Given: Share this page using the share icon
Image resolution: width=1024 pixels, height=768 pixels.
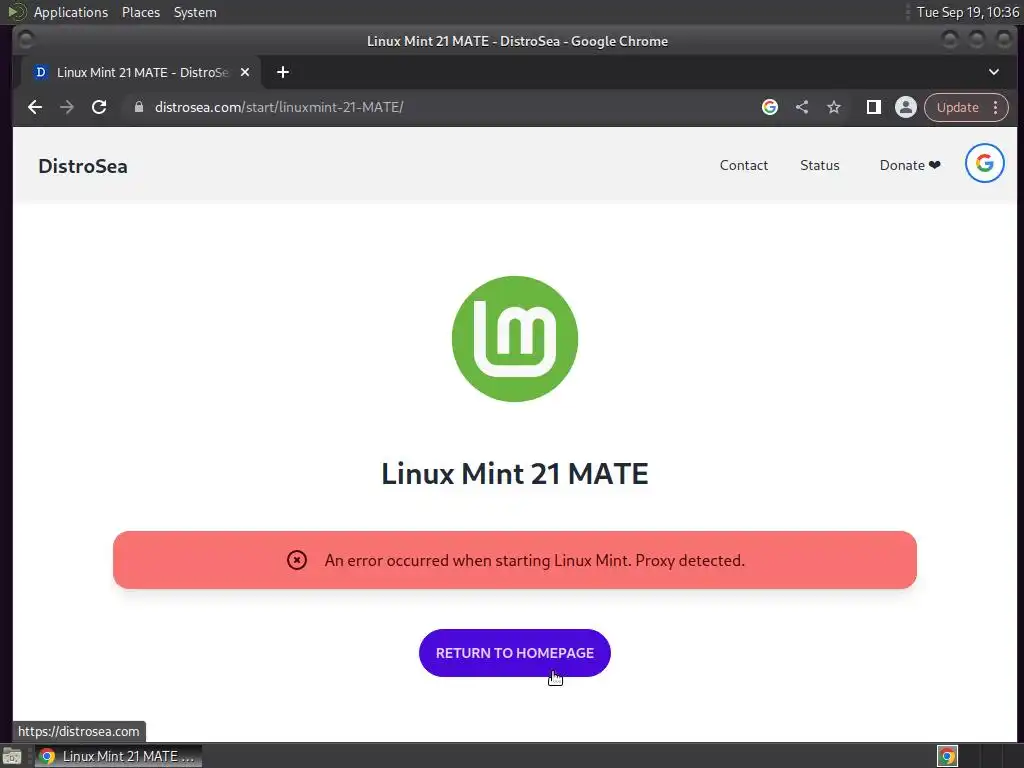Looking at the screenshot, I should point(802,107).
